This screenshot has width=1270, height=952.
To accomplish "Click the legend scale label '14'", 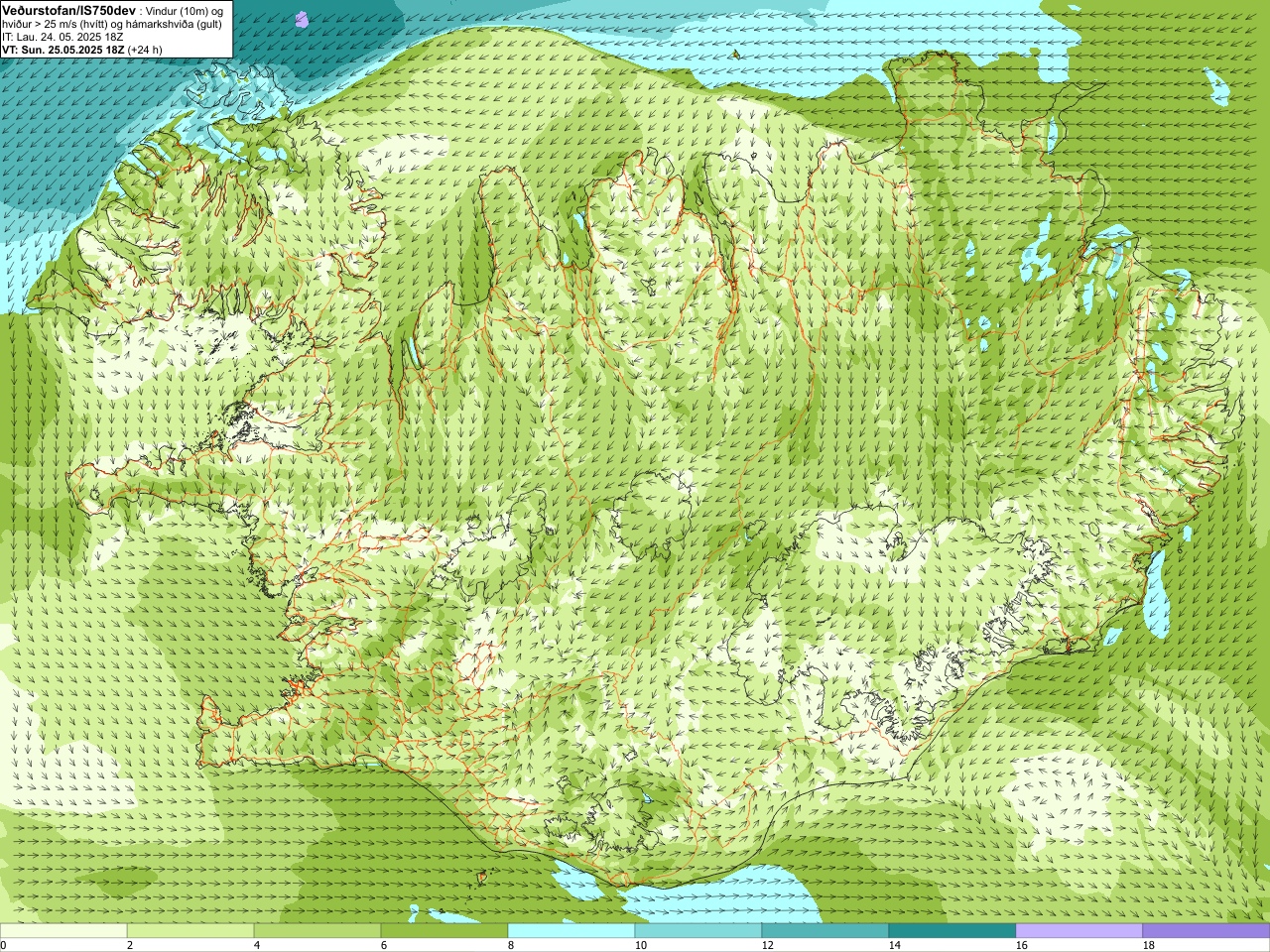I will click(895, 945).
